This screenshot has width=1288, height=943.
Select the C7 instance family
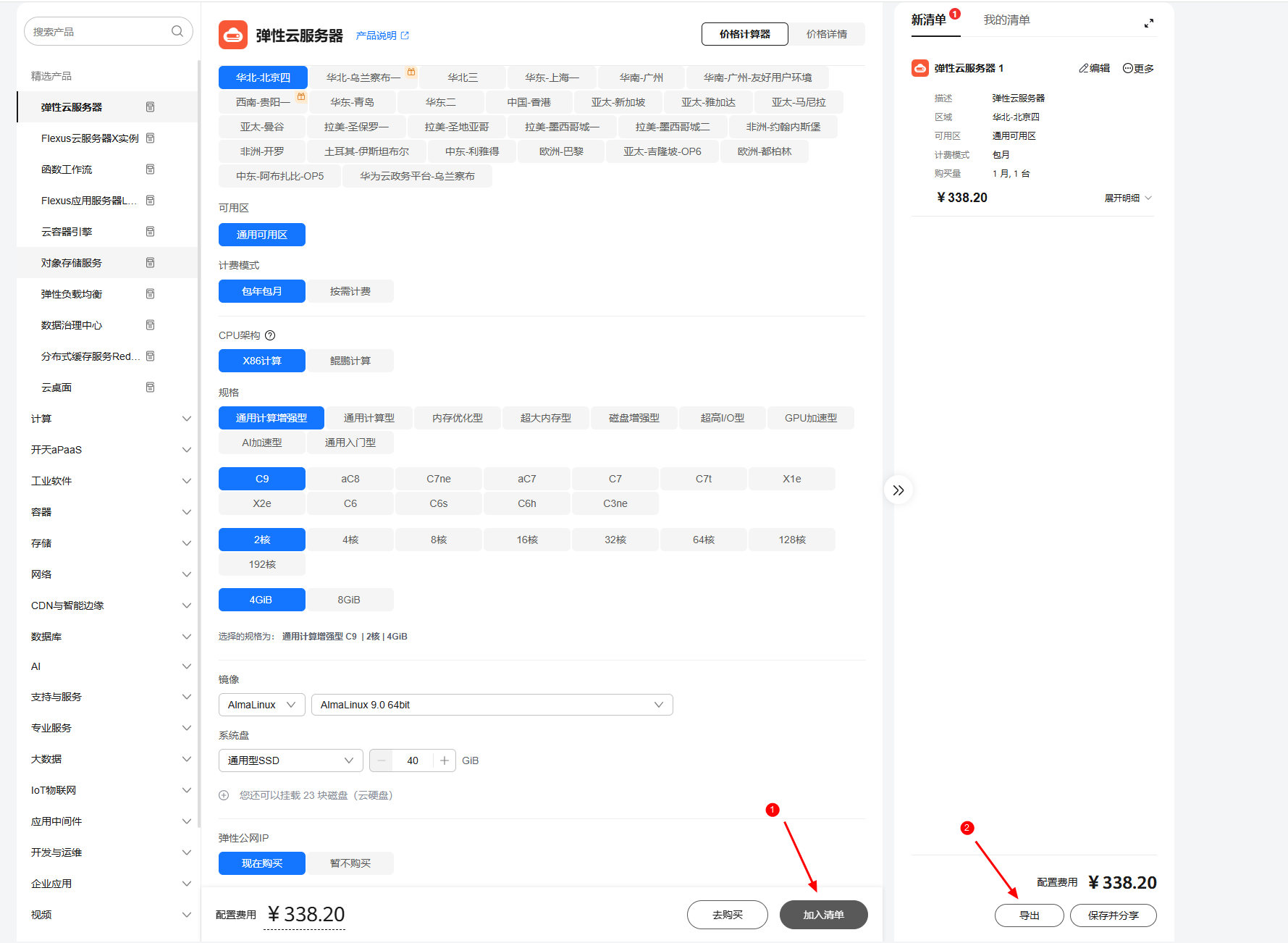(615, 479)
